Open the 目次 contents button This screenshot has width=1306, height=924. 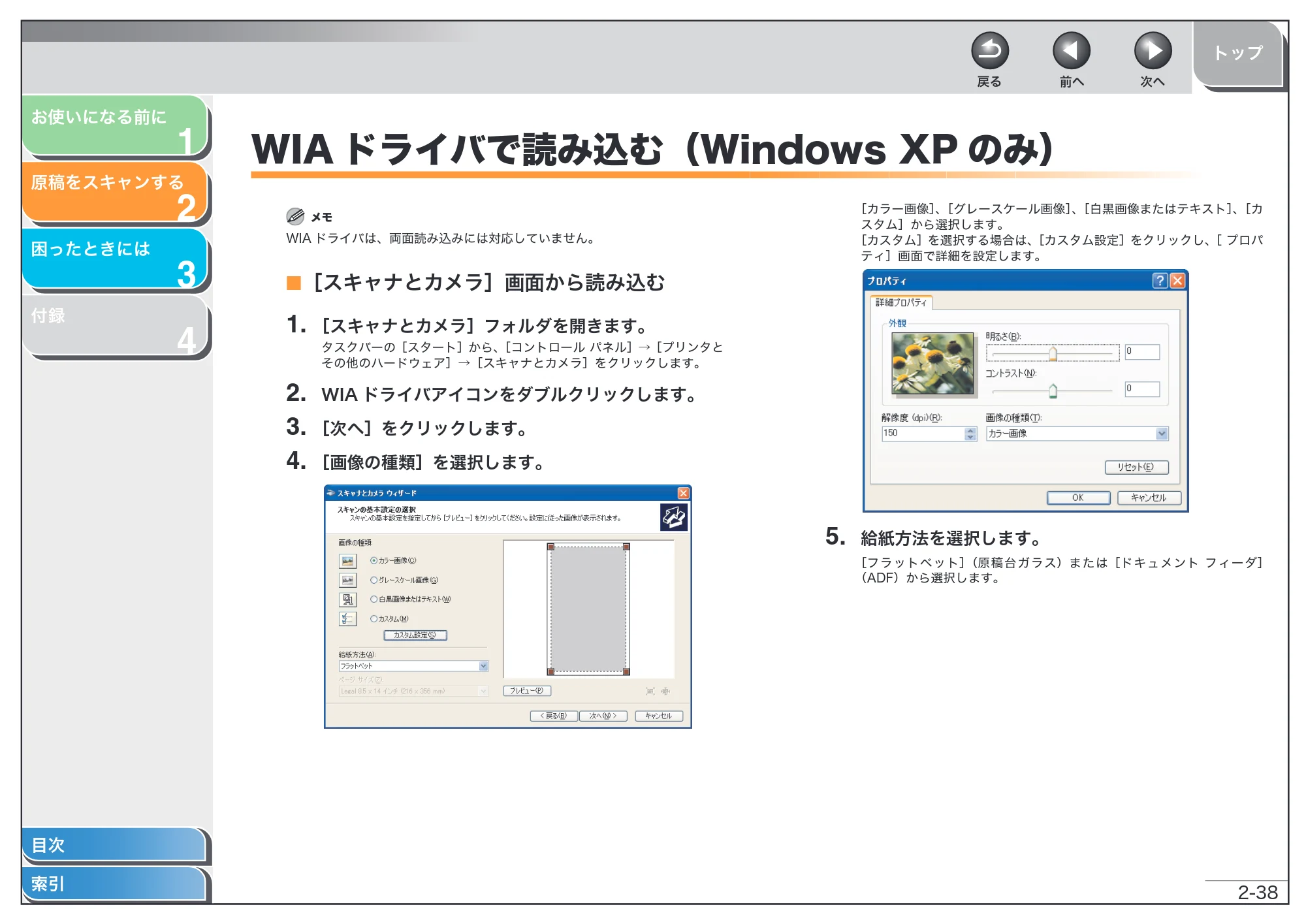[x=114, y=844]
